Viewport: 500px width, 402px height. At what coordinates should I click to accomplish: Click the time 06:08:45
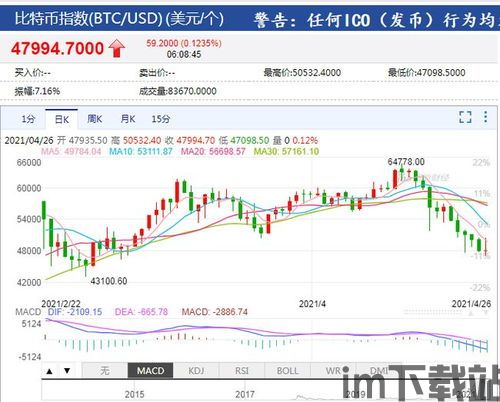point(184,54)
